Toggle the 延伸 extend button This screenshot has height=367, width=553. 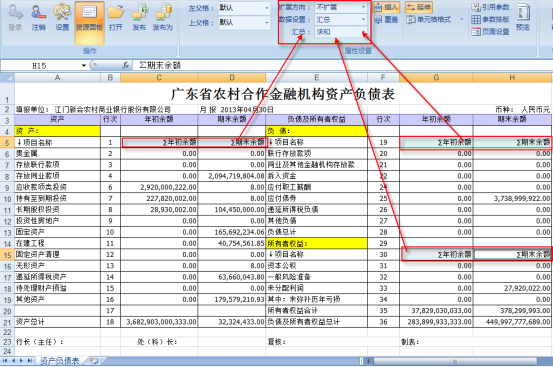(419, 7)
